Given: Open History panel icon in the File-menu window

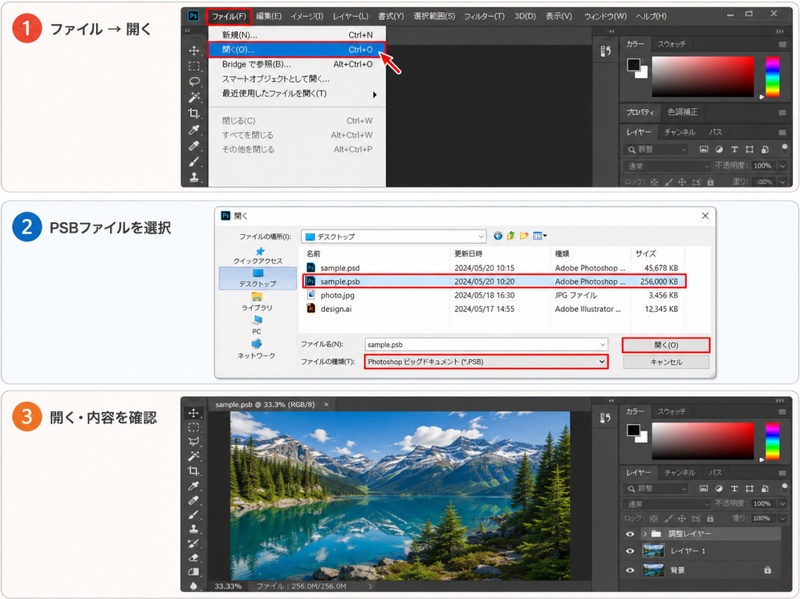Looking at the screenshot, I should [x=606, y=51].
